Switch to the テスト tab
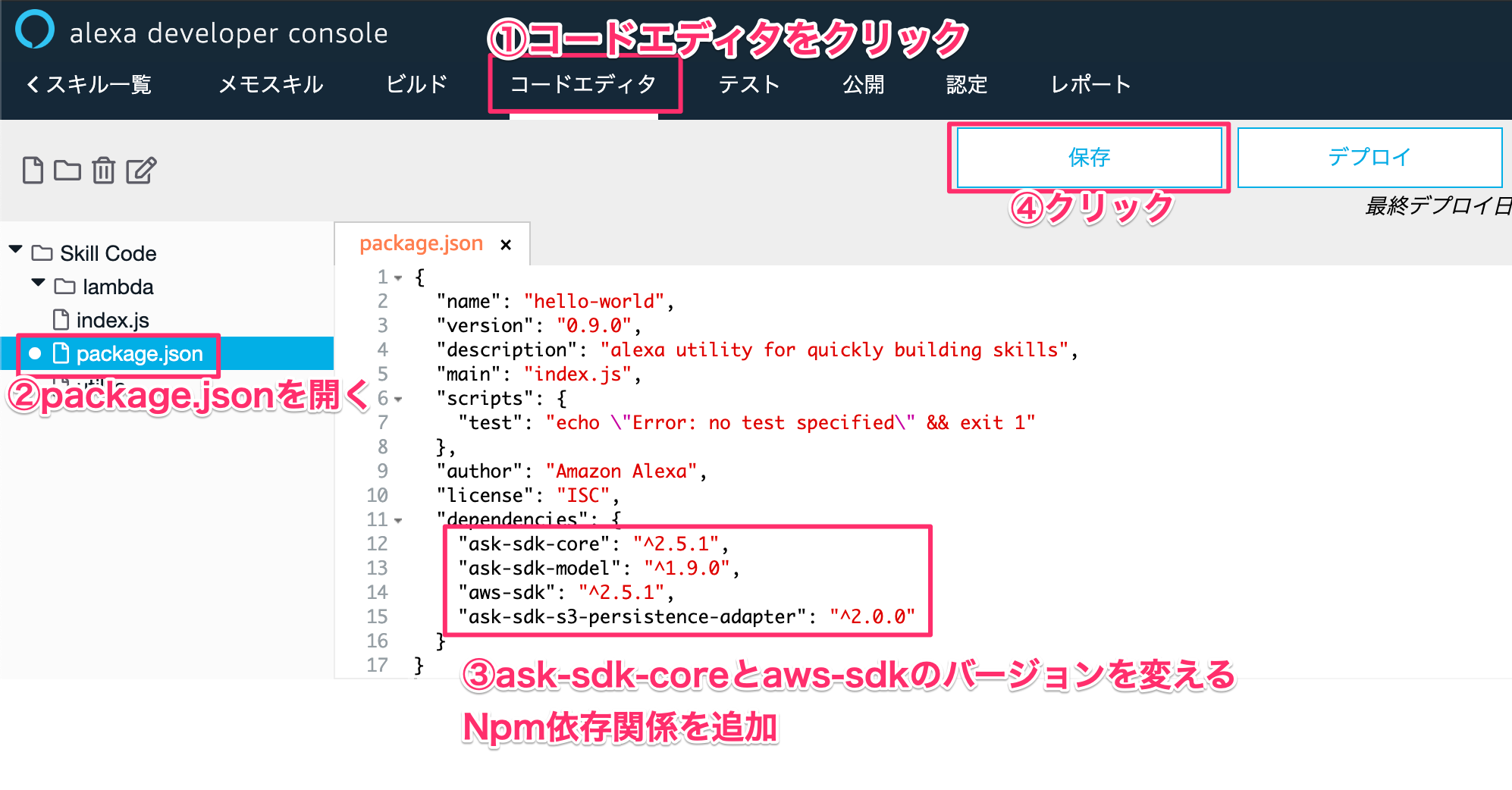This screenshot has width=1512, height=790. click(749, 84)
